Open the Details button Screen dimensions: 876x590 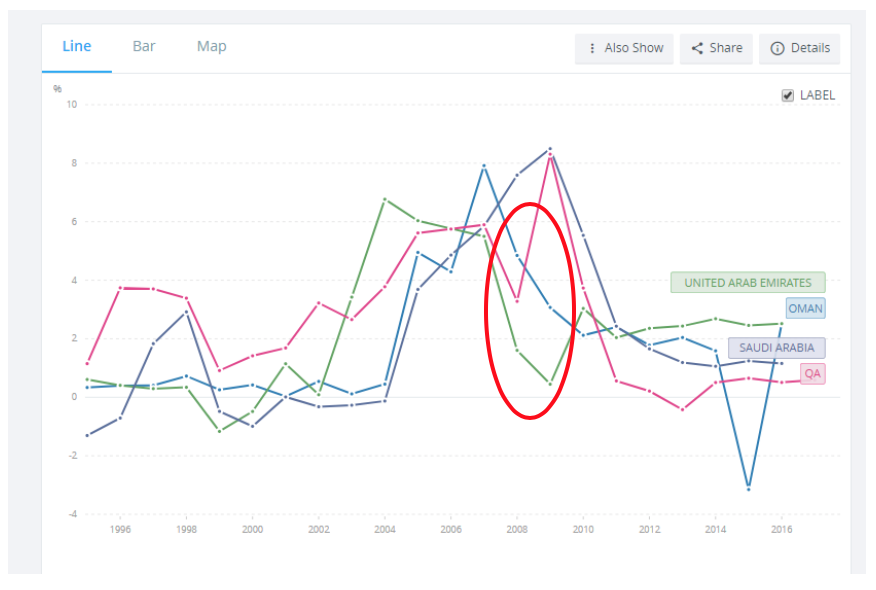(799, 48)
